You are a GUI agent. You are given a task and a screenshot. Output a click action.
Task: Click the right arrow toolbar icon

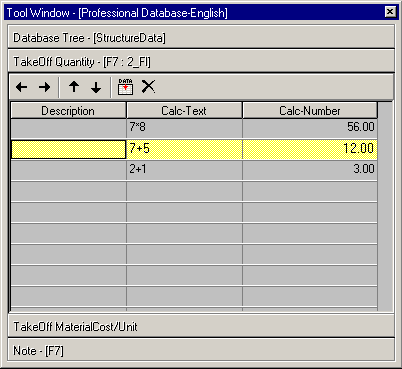coord(44,87)
